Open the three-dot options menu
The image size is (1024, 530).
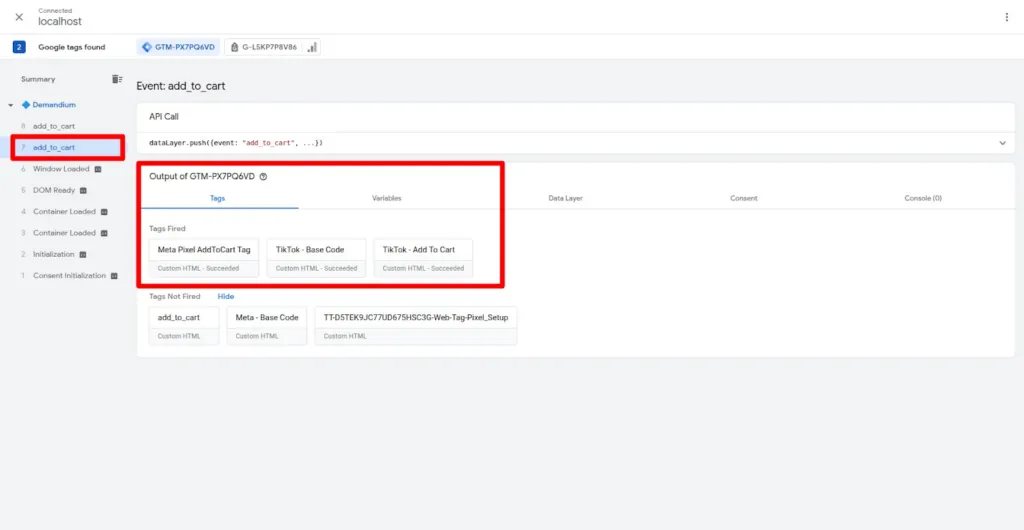pyautogui.click(x=1006, y=18)
